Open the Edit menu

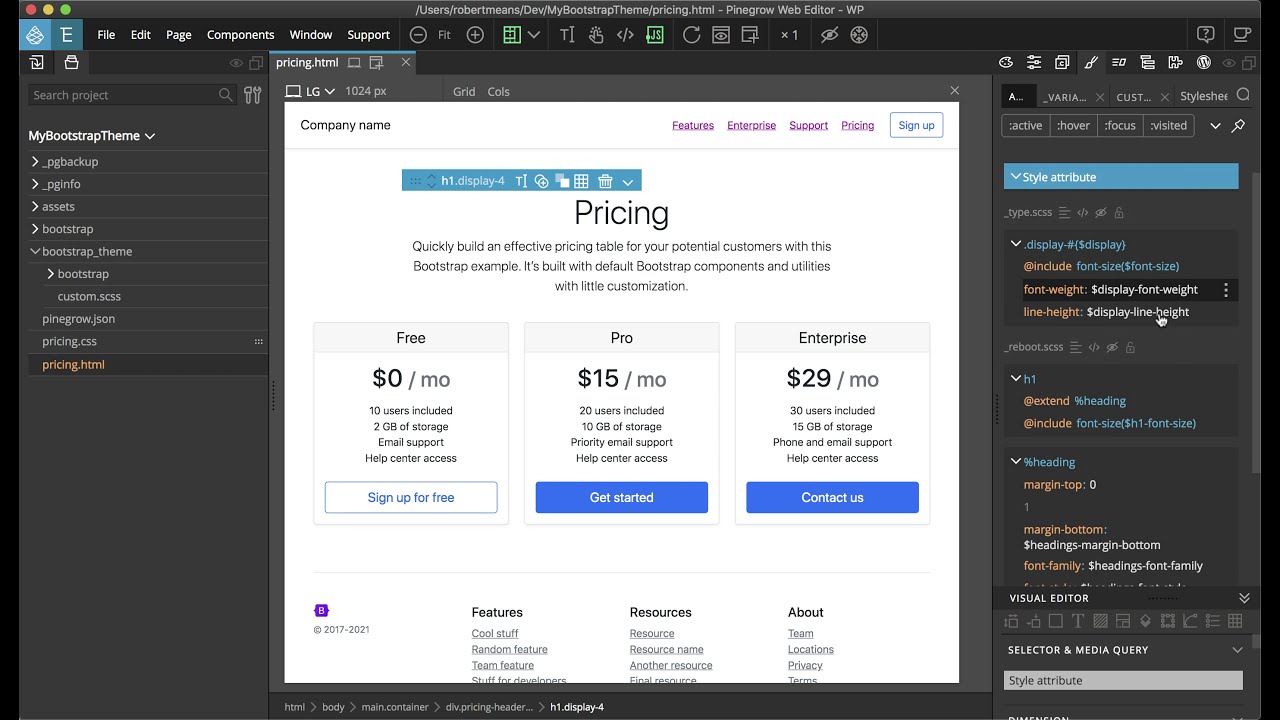(141, 34)
